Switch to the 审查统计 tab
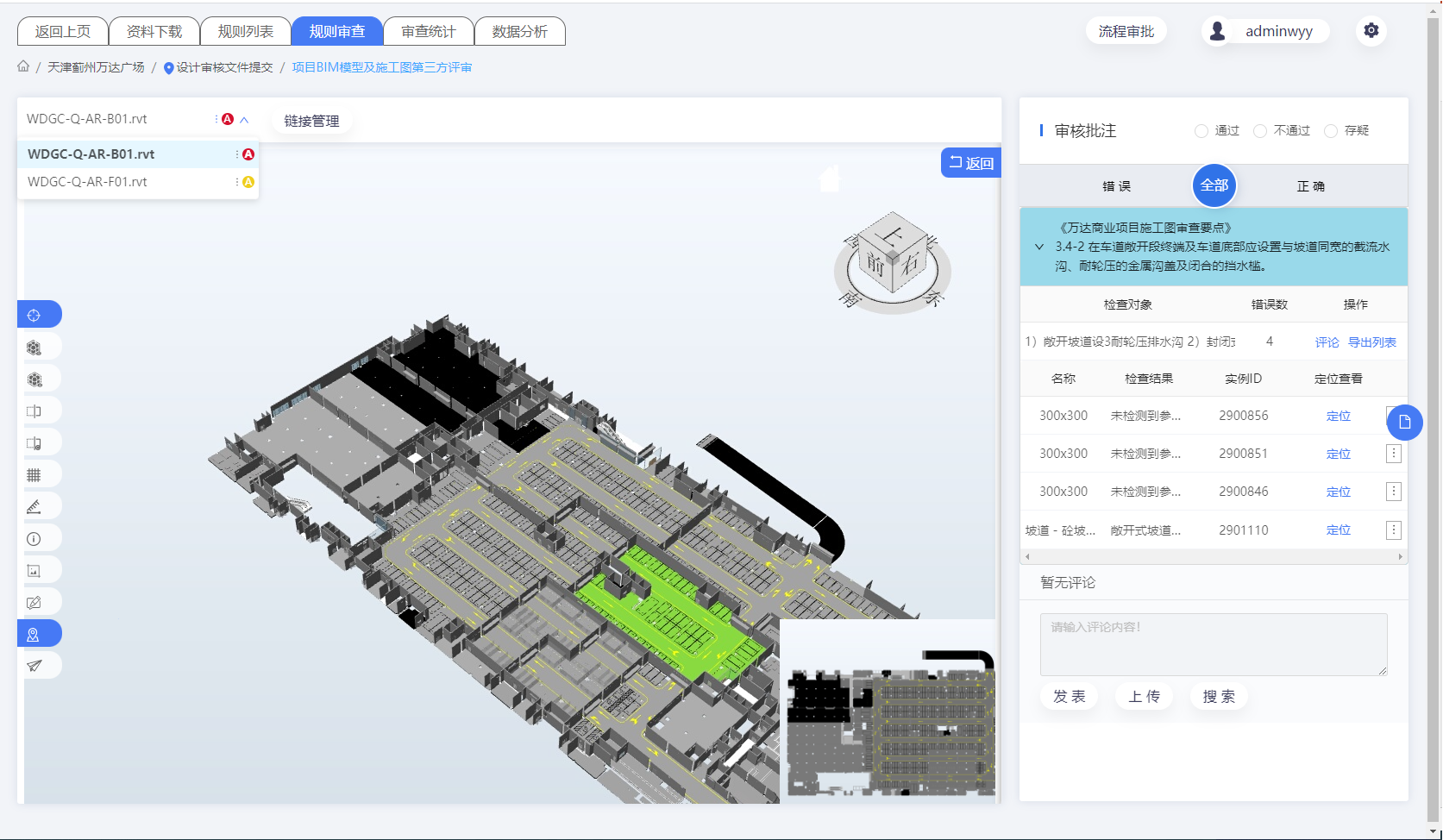This screenshot has height=840, width=1443. point(429,31)
